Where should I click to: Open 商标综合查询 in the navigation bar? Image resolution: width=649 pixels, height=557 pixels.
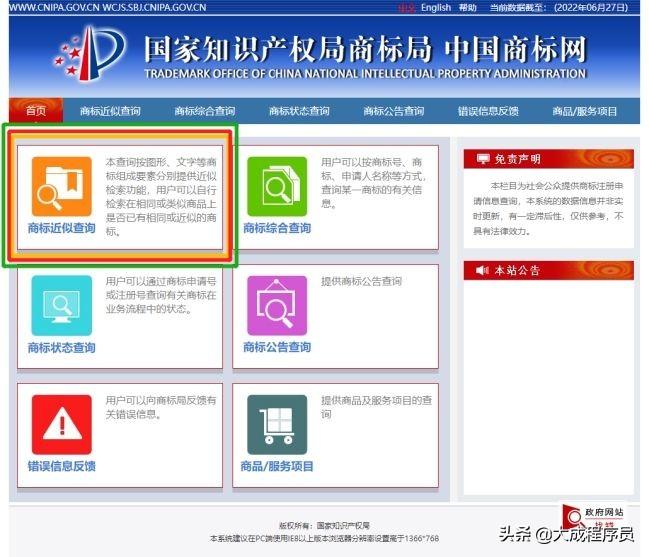pyautogui.click(x=205, y=111)
